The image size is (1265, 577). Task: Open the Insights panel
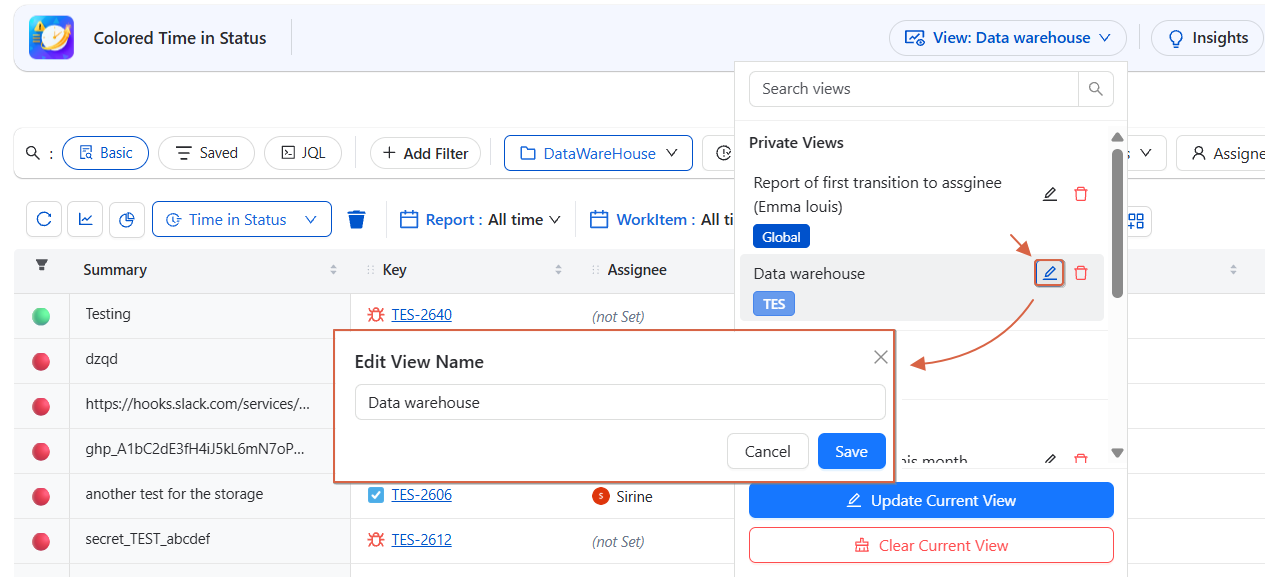pos(1208,38)
